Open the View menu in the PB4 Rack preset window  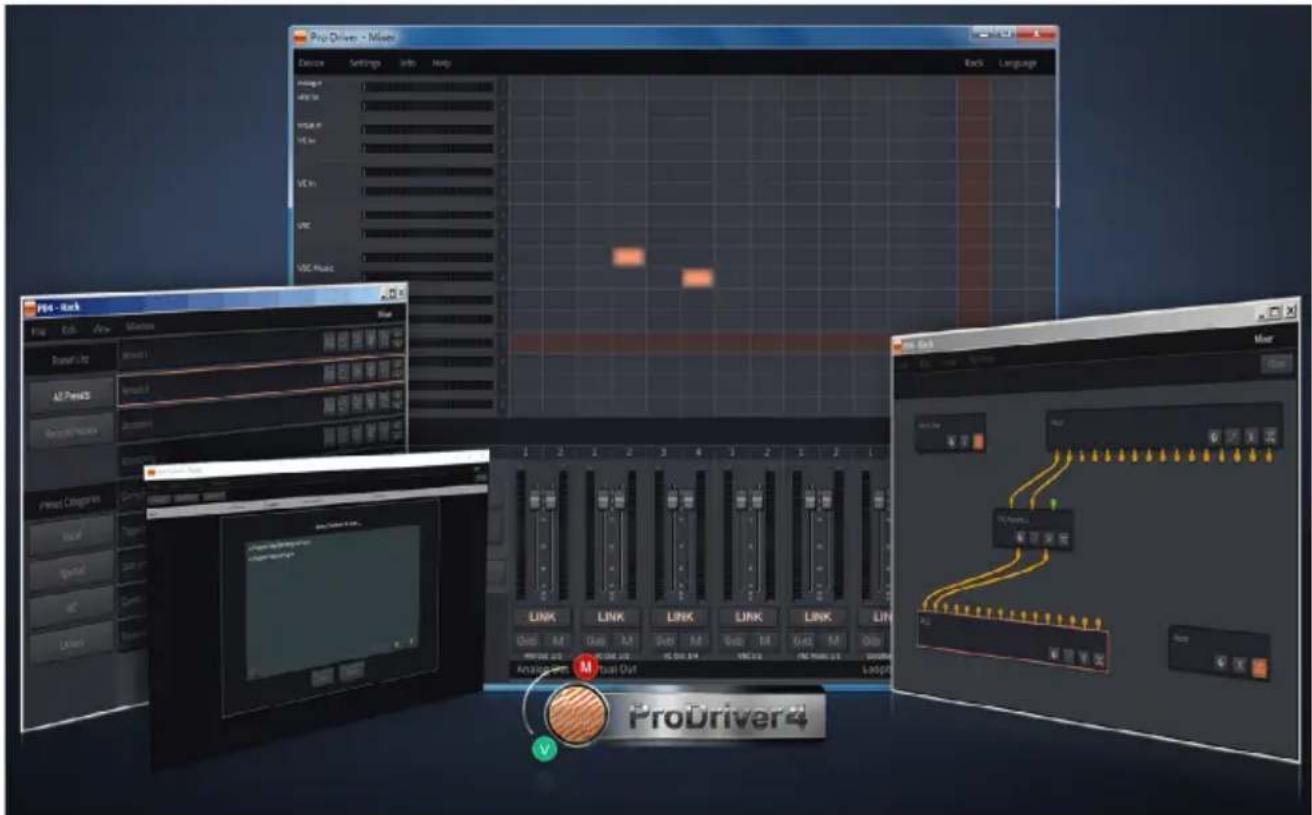tap(101, 329)
